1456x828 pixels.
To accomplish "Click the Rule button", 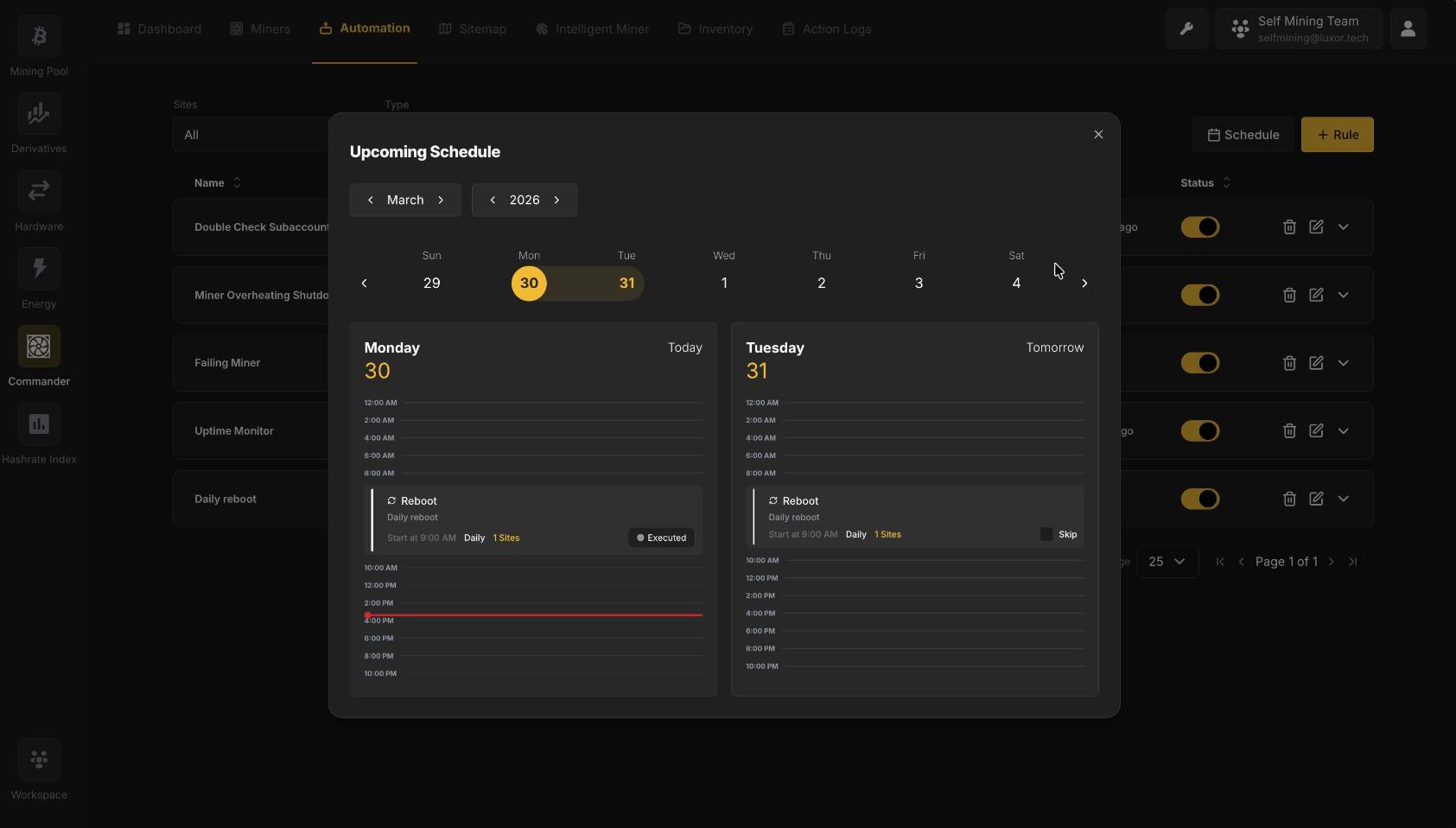I will (x=1337, y=135).
